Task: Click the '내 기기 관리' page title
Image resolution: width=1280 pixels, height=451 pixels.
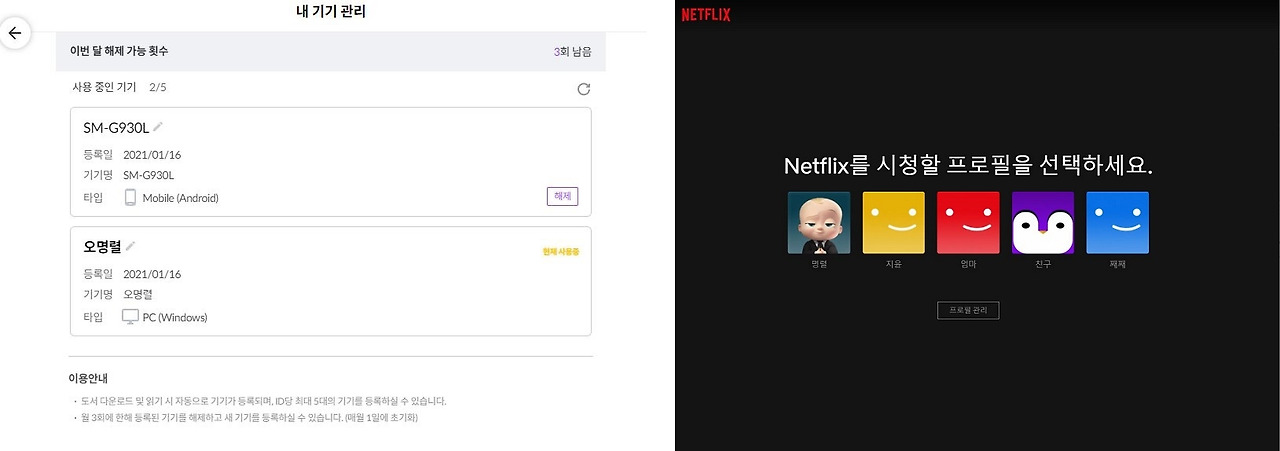Action: point(331,12)
